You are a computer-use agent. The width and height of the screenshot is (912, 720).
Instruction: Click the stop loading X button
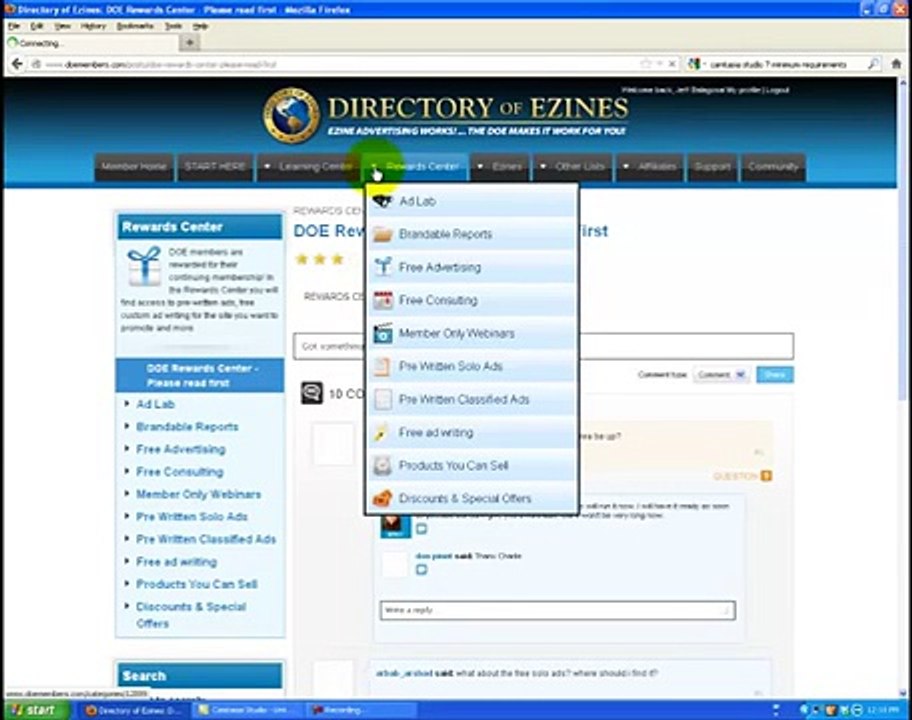[x=672, y=64]
